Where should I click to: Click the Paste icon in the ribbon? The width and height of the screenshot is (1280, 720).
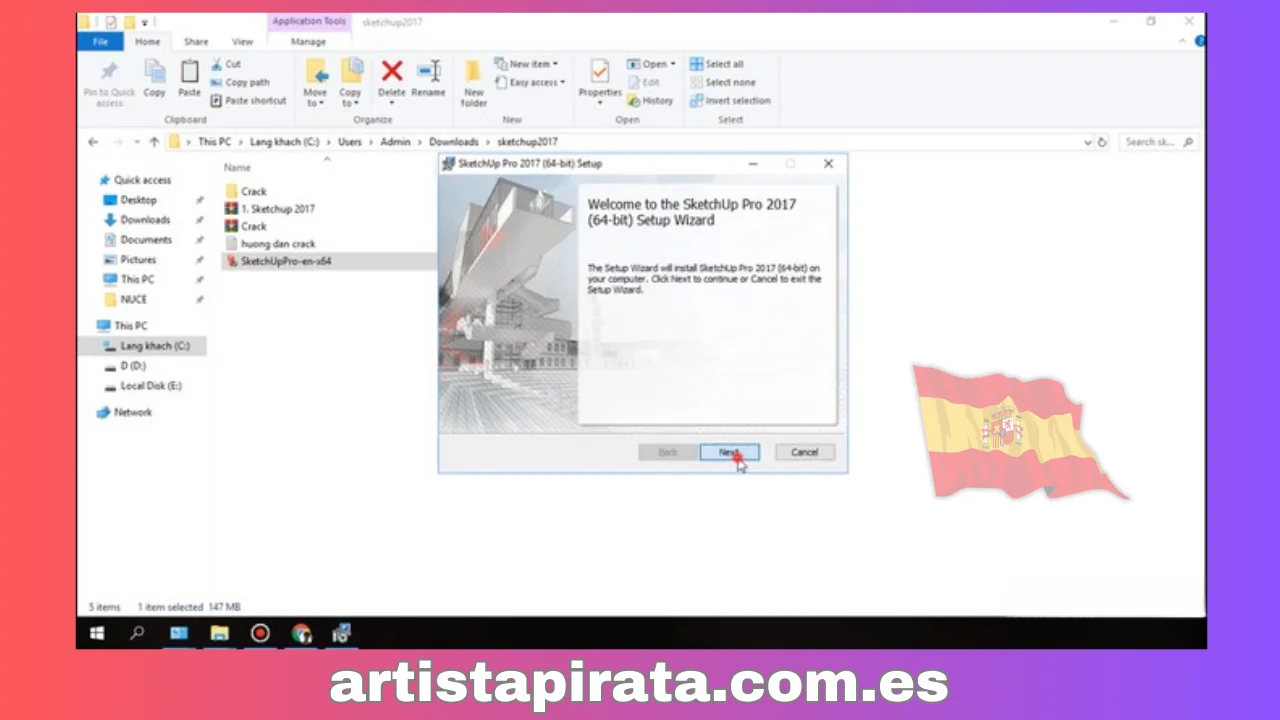click(189, 71)
